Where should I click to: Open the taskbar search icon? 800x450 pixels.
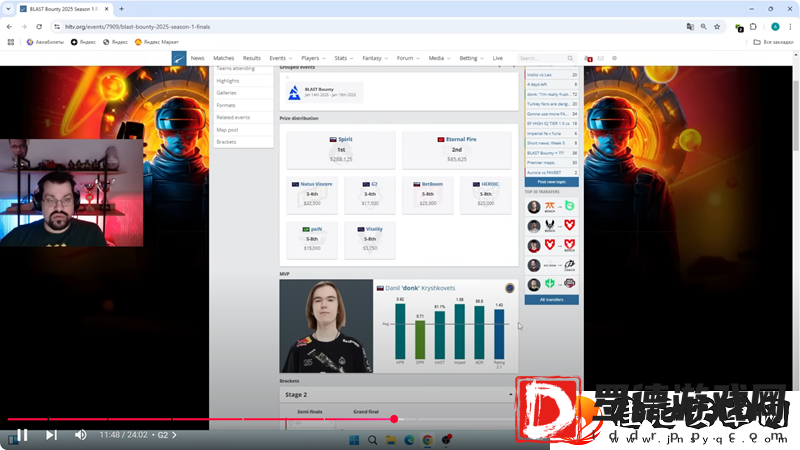(x=372, y=440)
